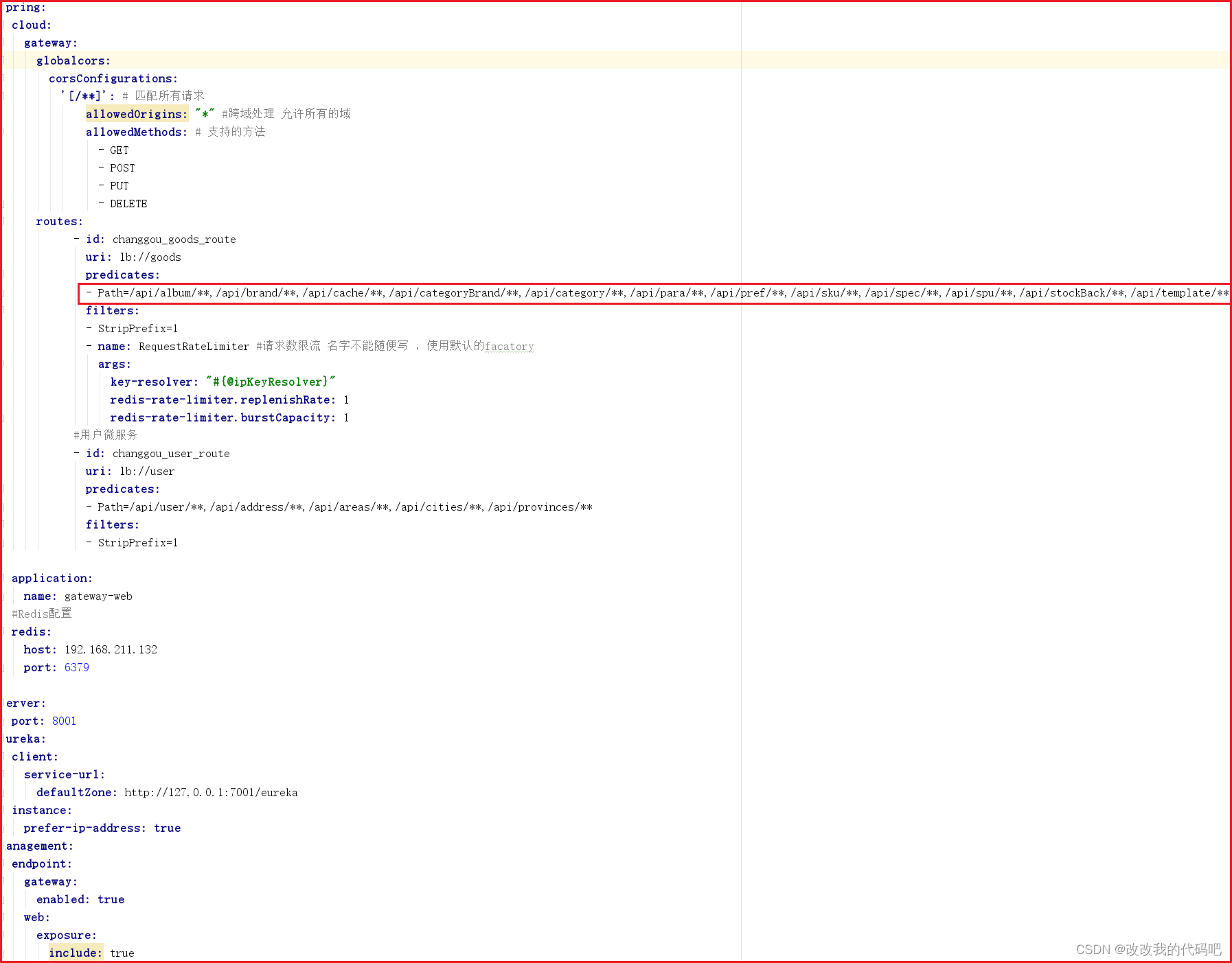1232x963 pixels.
Task: Click the PUT method entry
Action: coord(119,185)
